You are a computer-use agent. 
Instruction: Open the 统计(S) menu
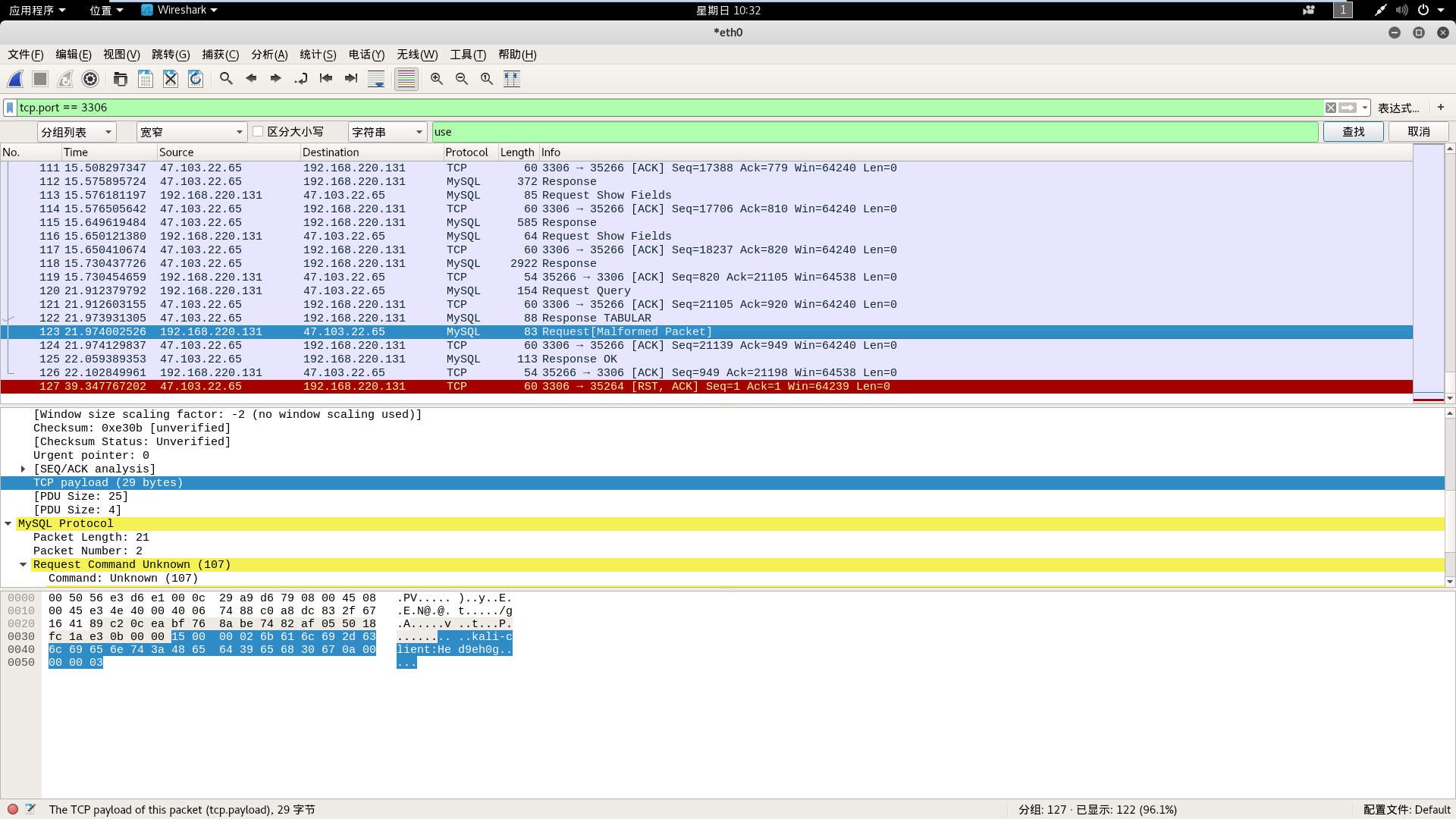[x=318, y=55]
